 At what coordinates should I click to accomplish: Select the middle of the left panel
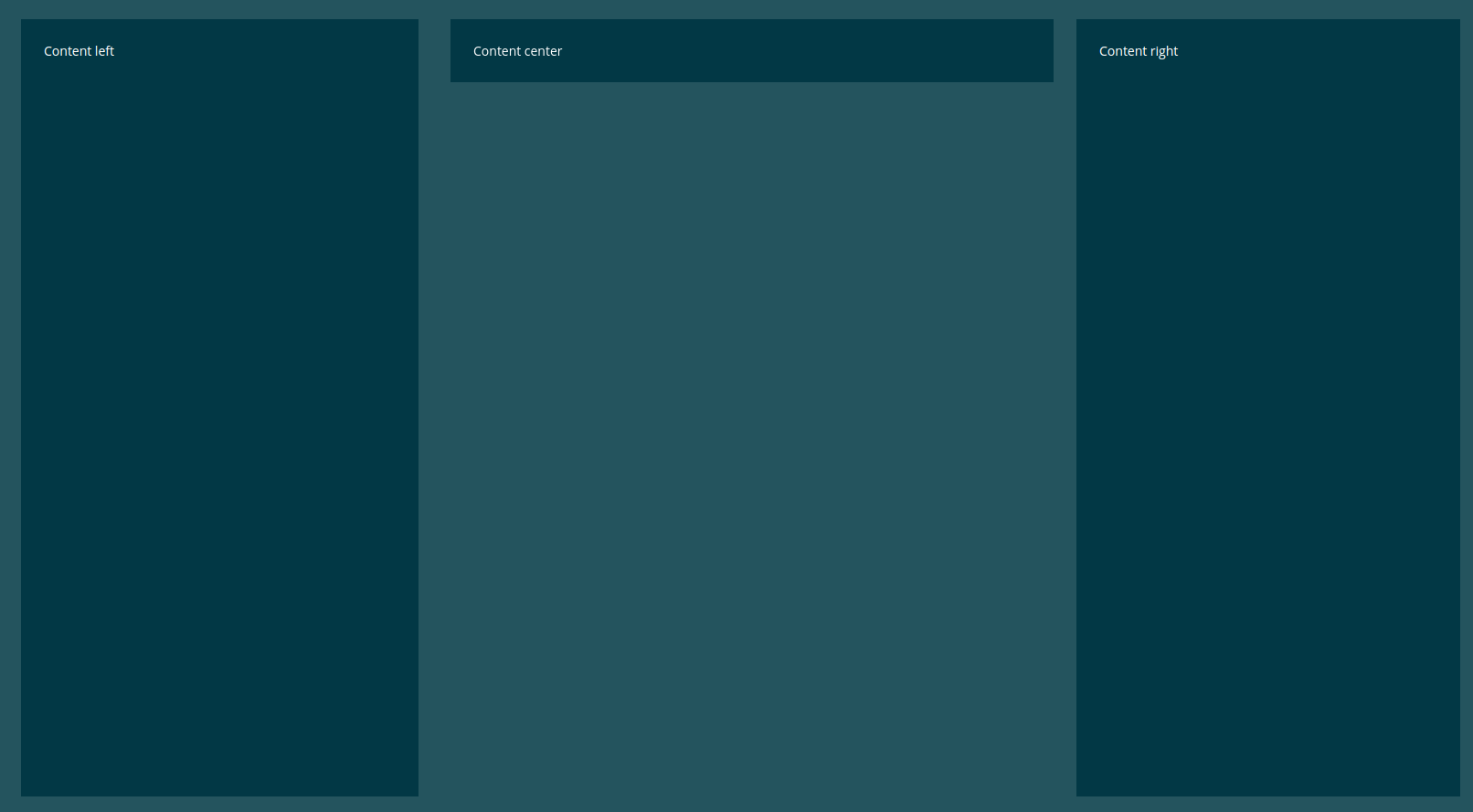[x=219, y=407]
